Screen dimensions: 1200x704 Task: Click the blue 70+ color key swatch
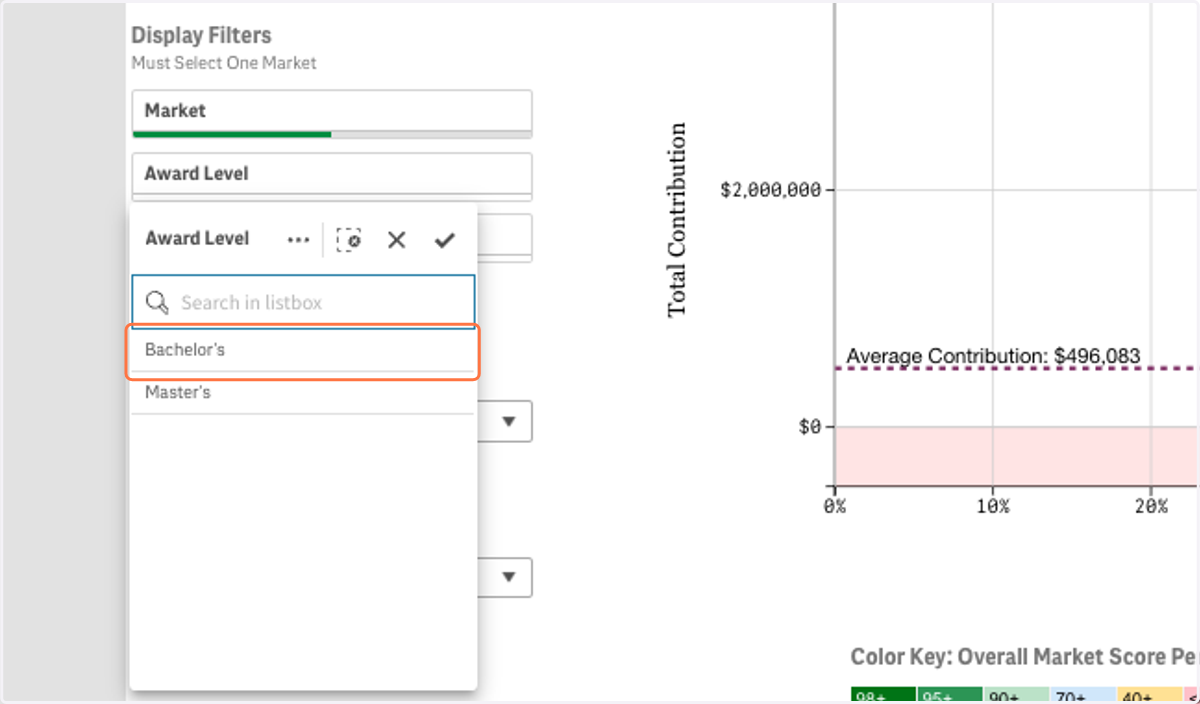pos(1083,696)
